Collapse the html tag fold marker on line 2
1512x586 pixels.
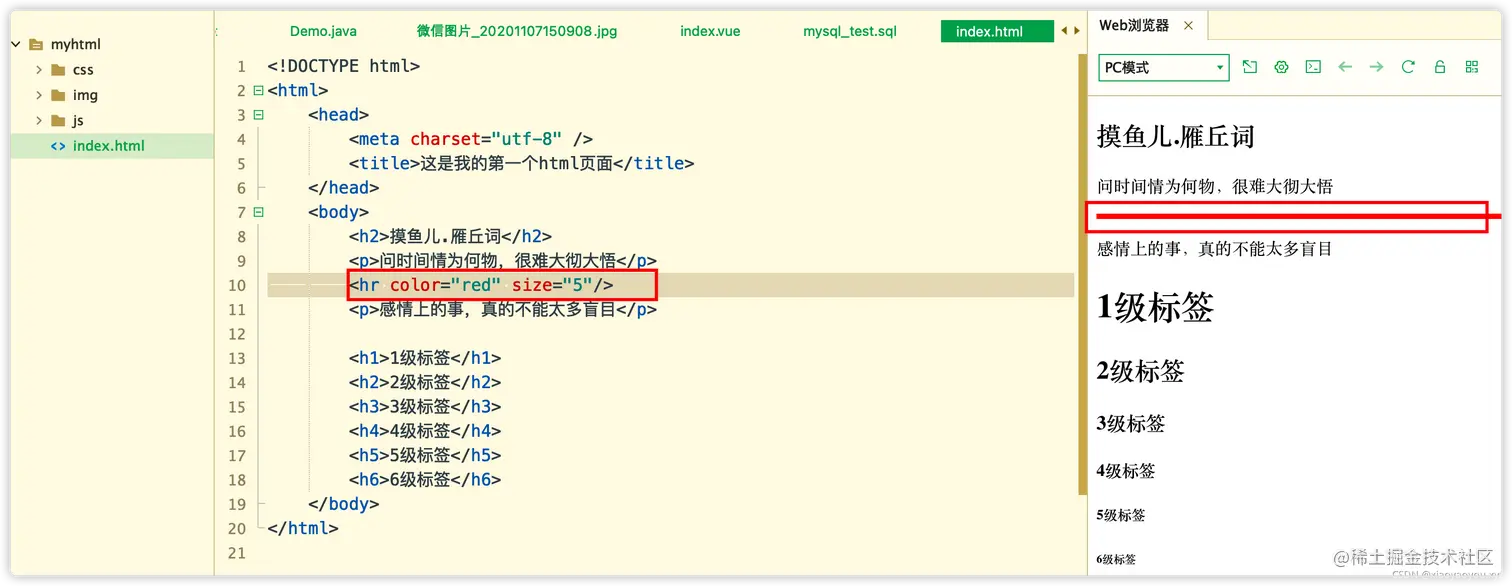[x=259, y=90]
